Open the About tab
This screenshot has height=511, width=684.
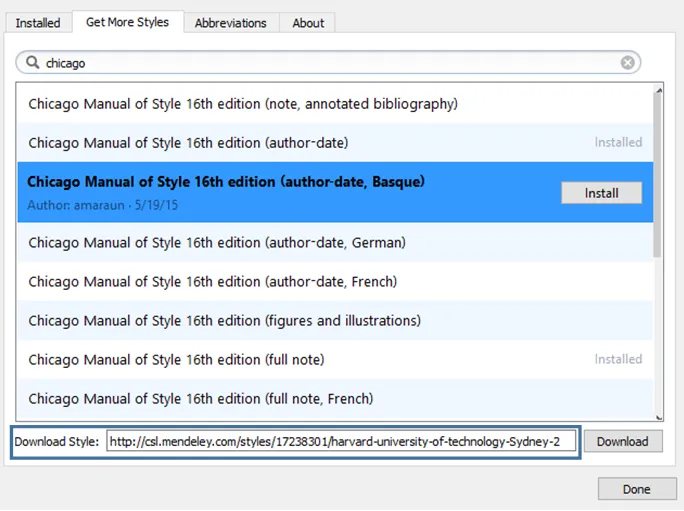(308, 23)
